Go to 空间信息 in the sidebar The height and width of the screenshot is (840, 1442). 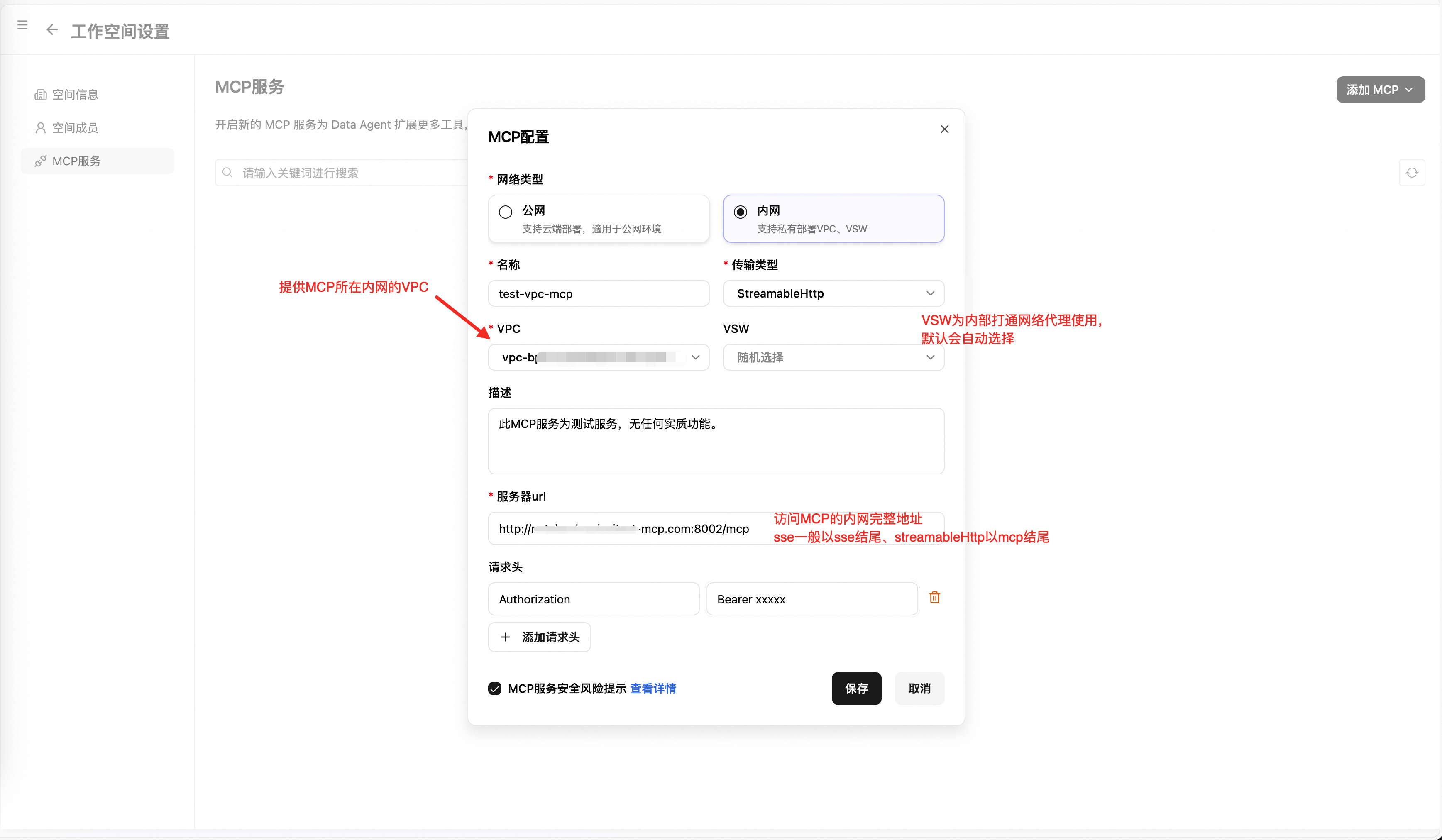click(x=75, y=95)
